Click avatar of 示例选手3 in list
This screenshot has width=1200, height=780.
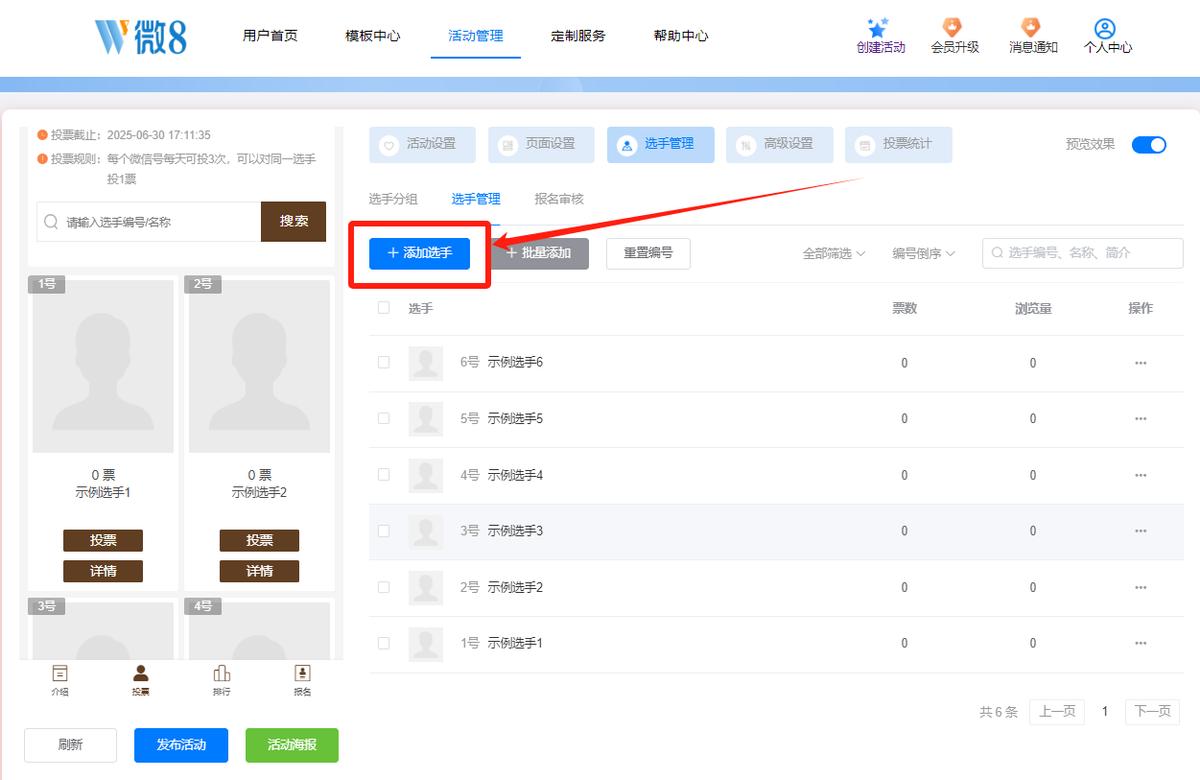426,531
